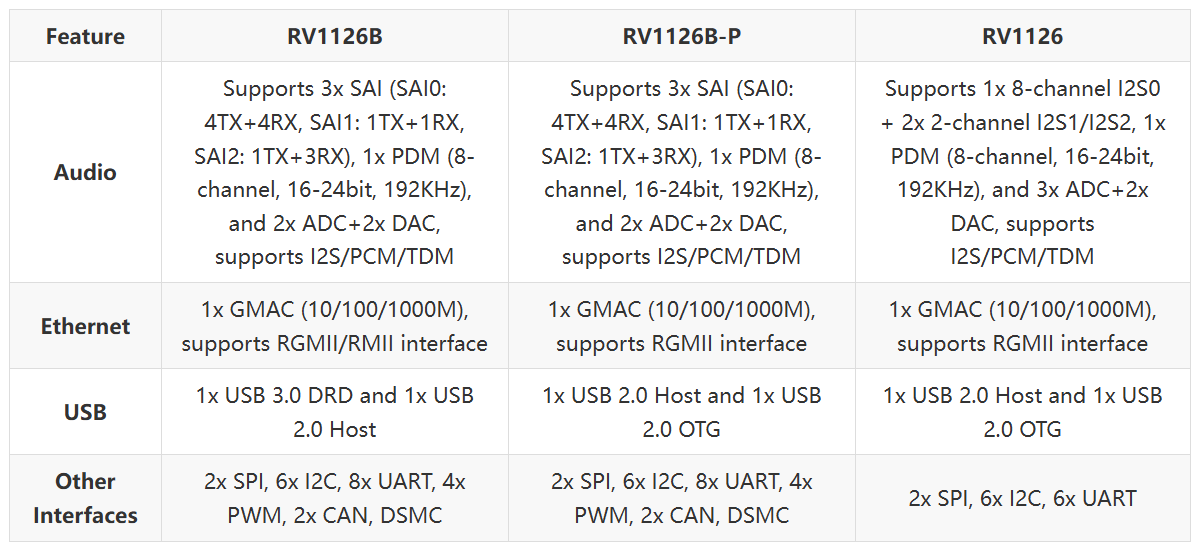Viewport: 1199px width, 547px height.
Task: Click the USB 3.0 DRD cell
Action: click(334, 412)
